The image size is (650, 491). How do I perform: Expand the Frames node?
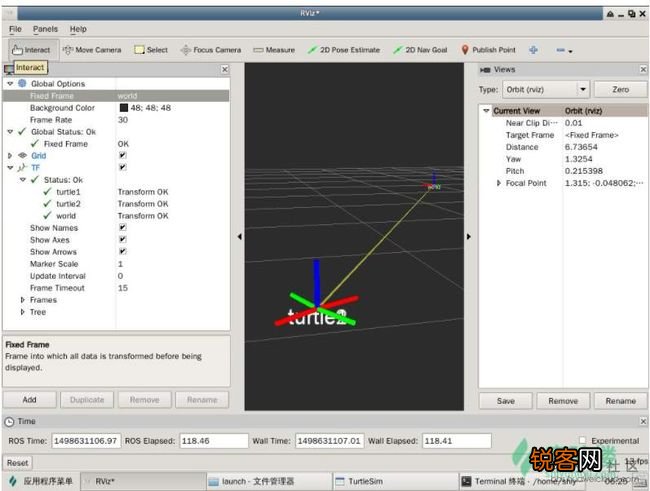[22, 300]
